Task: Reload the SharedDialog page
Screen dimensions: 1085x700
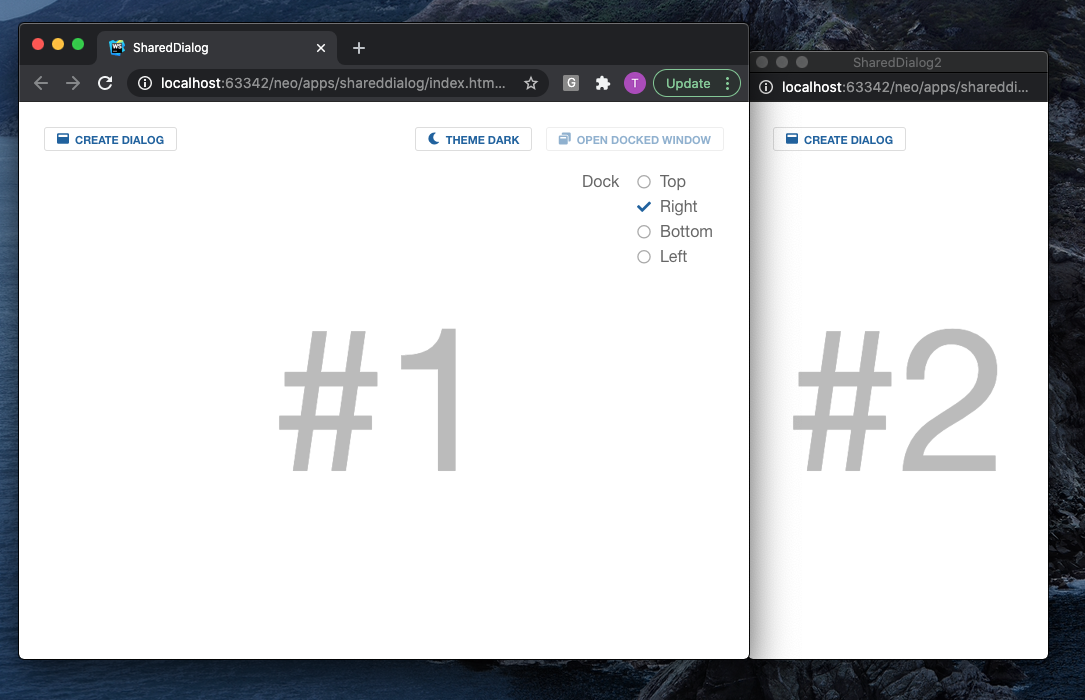Action: click(105, 83)
